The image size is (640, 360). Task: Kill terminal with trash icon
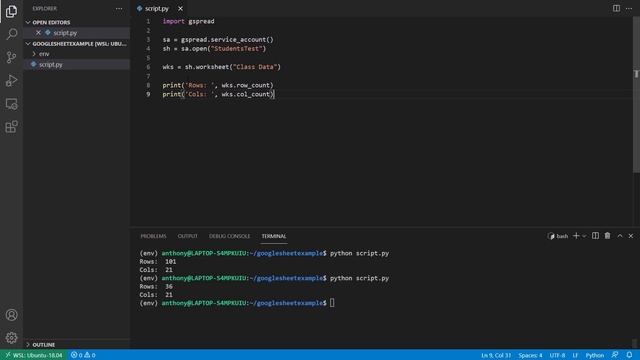[607, 236]
